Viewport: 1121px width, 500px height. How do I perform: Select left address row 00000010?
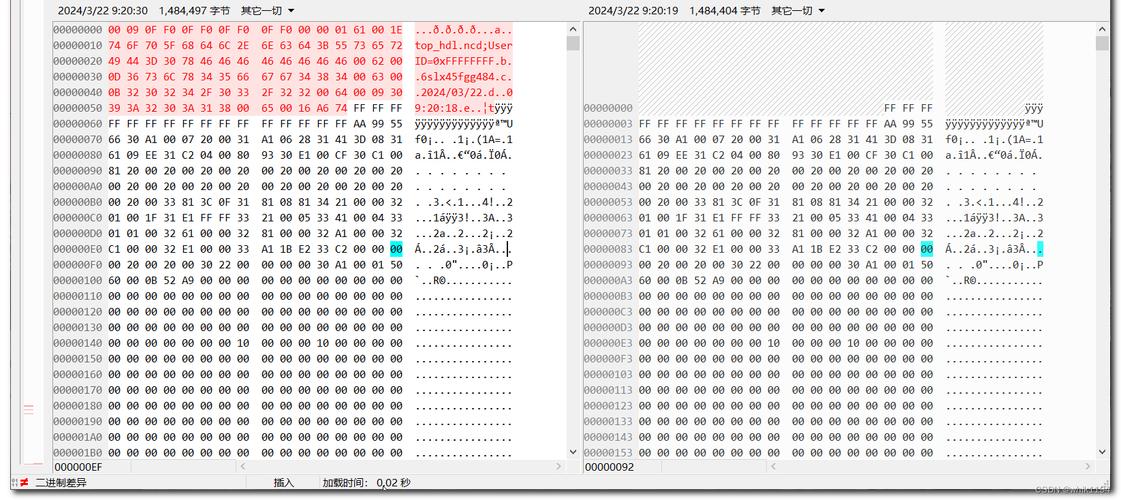coord(78,45)
